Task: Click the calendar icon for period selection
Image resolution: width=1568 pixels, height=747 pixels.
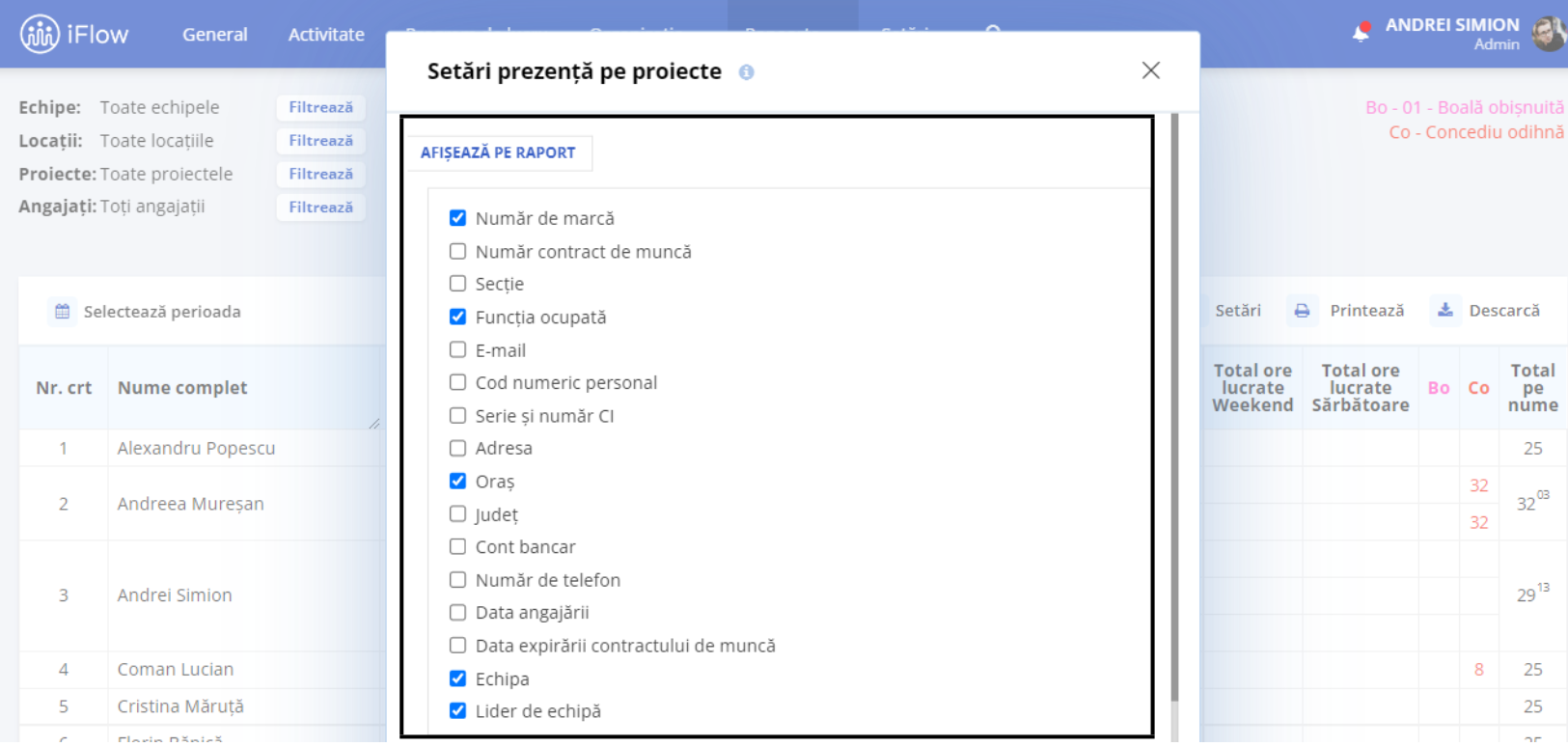Action: [x=63, y=312]
